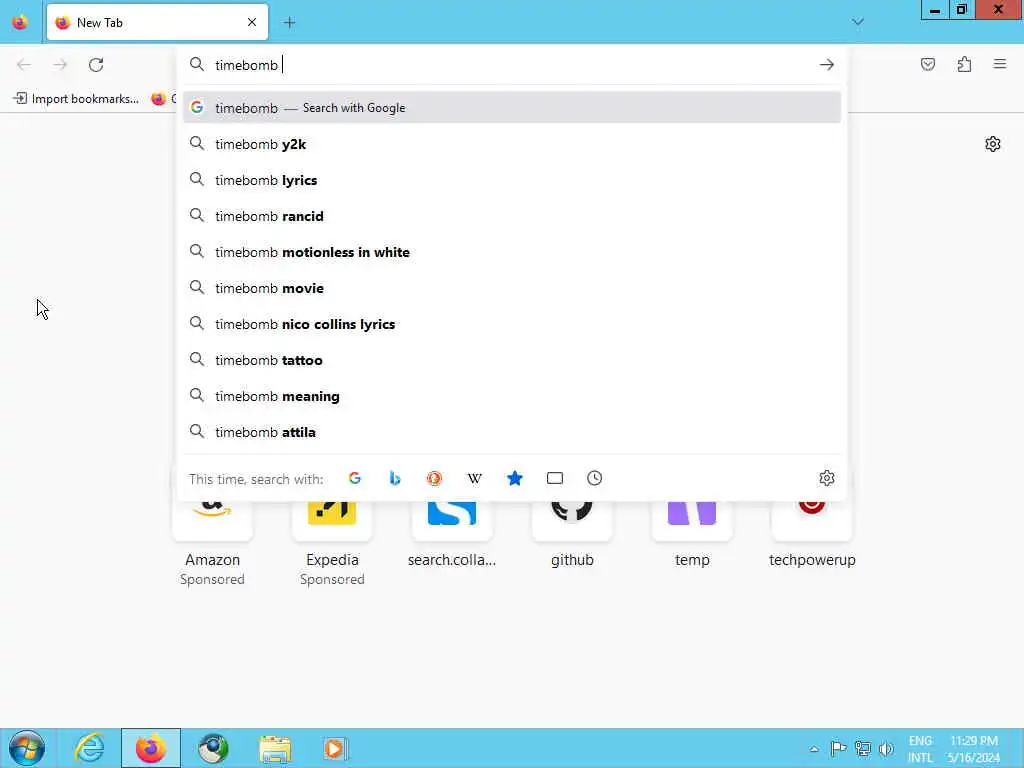Search open tabs using the tabs icon

tap(554, 478)
